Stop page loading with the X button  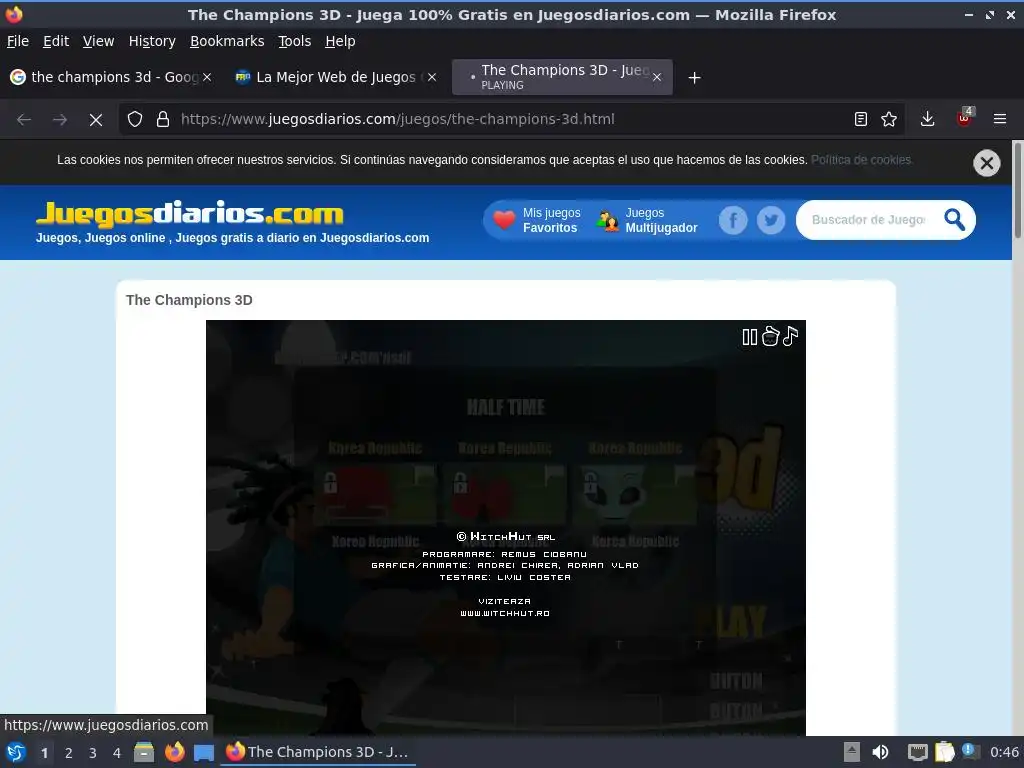(95, 120)
